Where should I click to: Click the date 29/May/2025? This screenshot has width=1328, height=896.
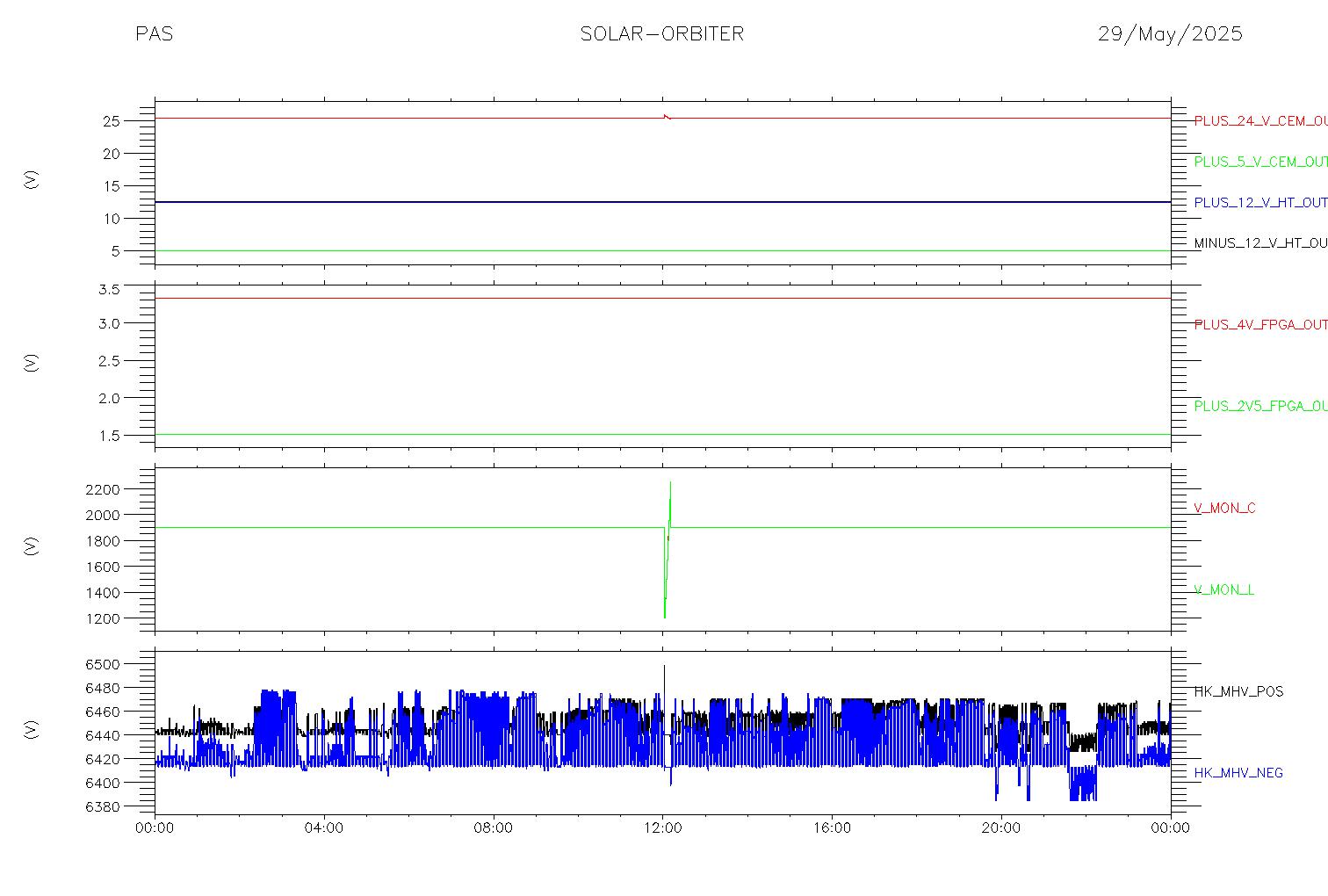coord(1170,34)
